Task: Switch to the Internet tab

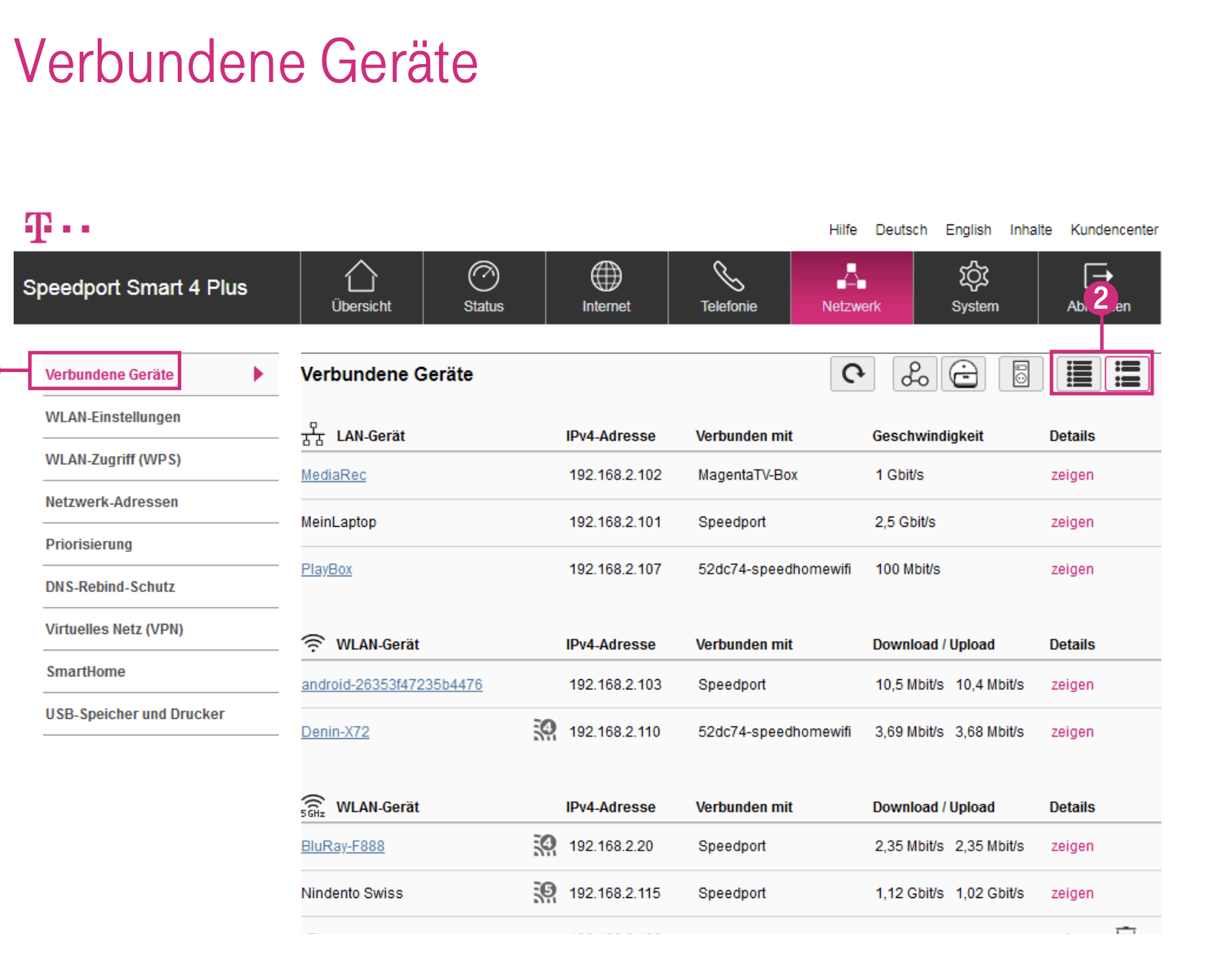Action: (x=606, y=288)
